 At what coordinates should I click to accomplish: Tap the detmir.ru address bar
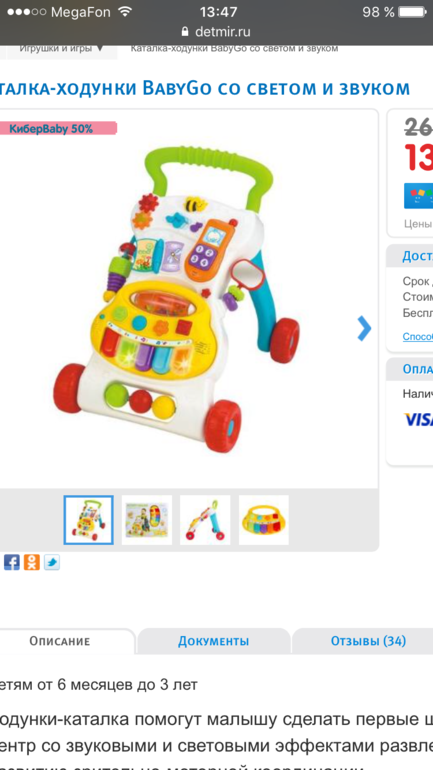tap(216, 32)
